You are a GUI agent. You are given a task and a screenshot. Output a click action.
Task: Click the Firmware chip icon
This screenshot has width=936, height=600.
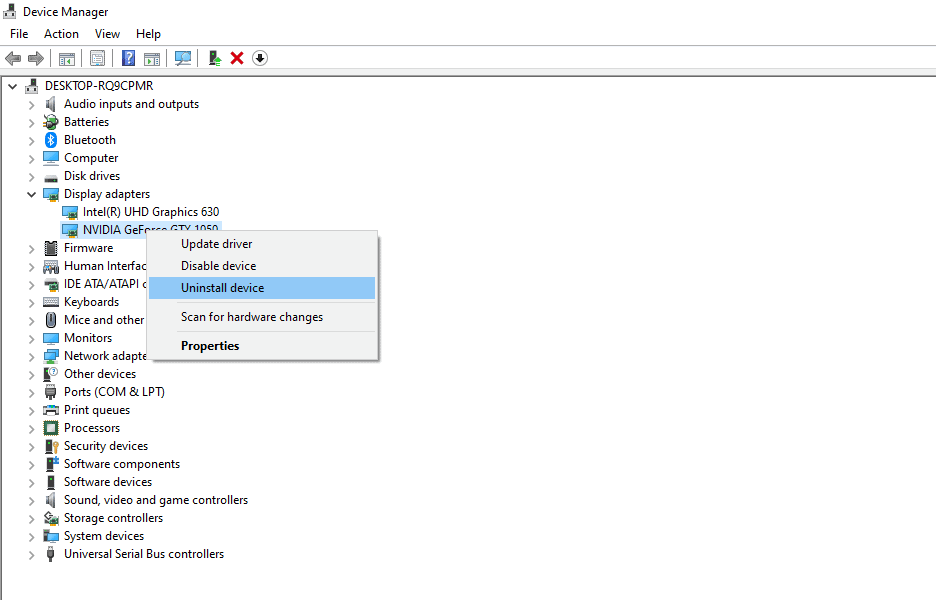tap(51, 248)
